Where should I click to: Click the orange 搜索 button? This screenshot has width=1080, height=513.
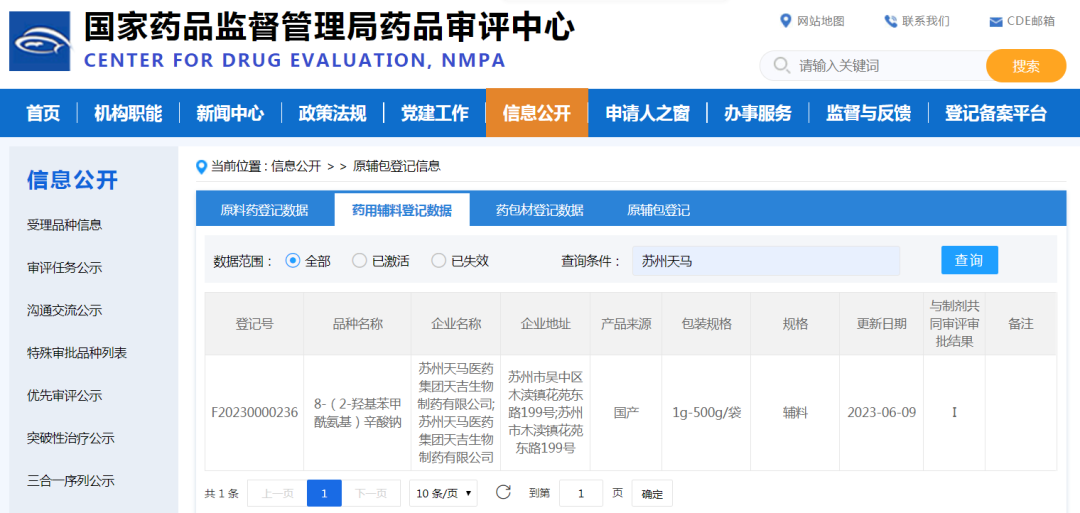[1025, 66]
